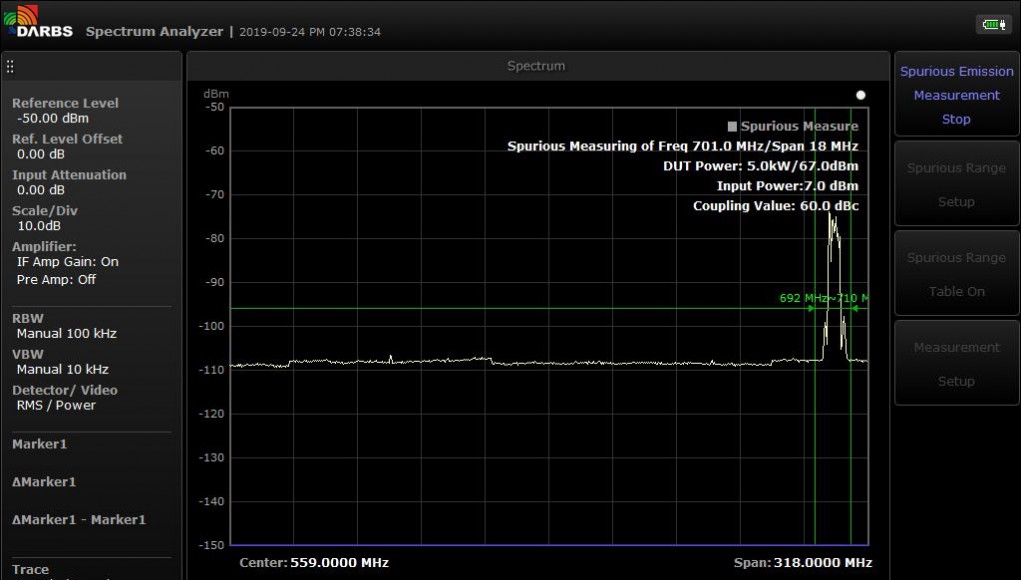
Task: Open Spurious Range Setup
Action: 957,184
